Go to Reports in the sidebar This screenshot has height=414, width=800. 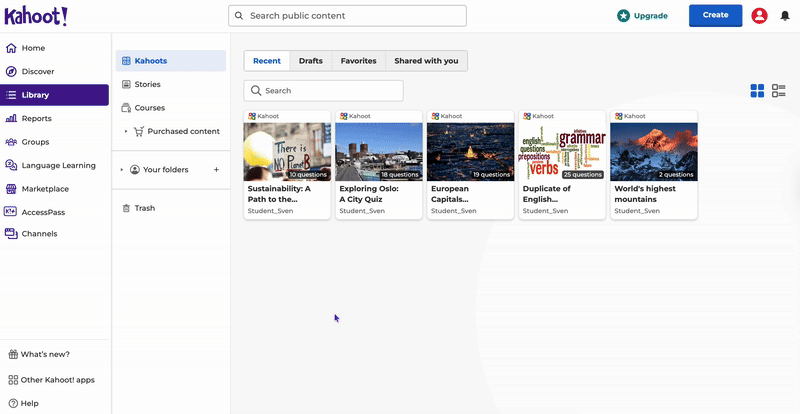coord(37,119)
